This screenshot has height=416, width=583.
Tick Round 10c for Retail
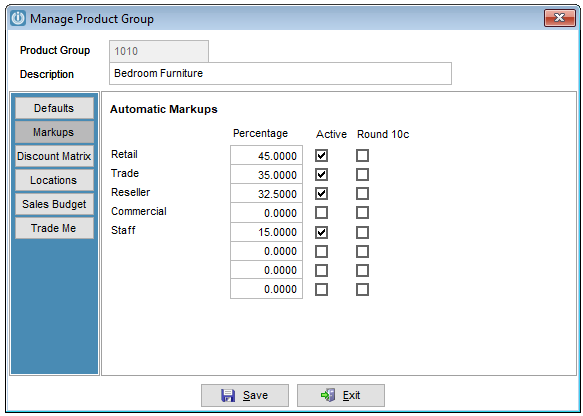tap(363, 155)
